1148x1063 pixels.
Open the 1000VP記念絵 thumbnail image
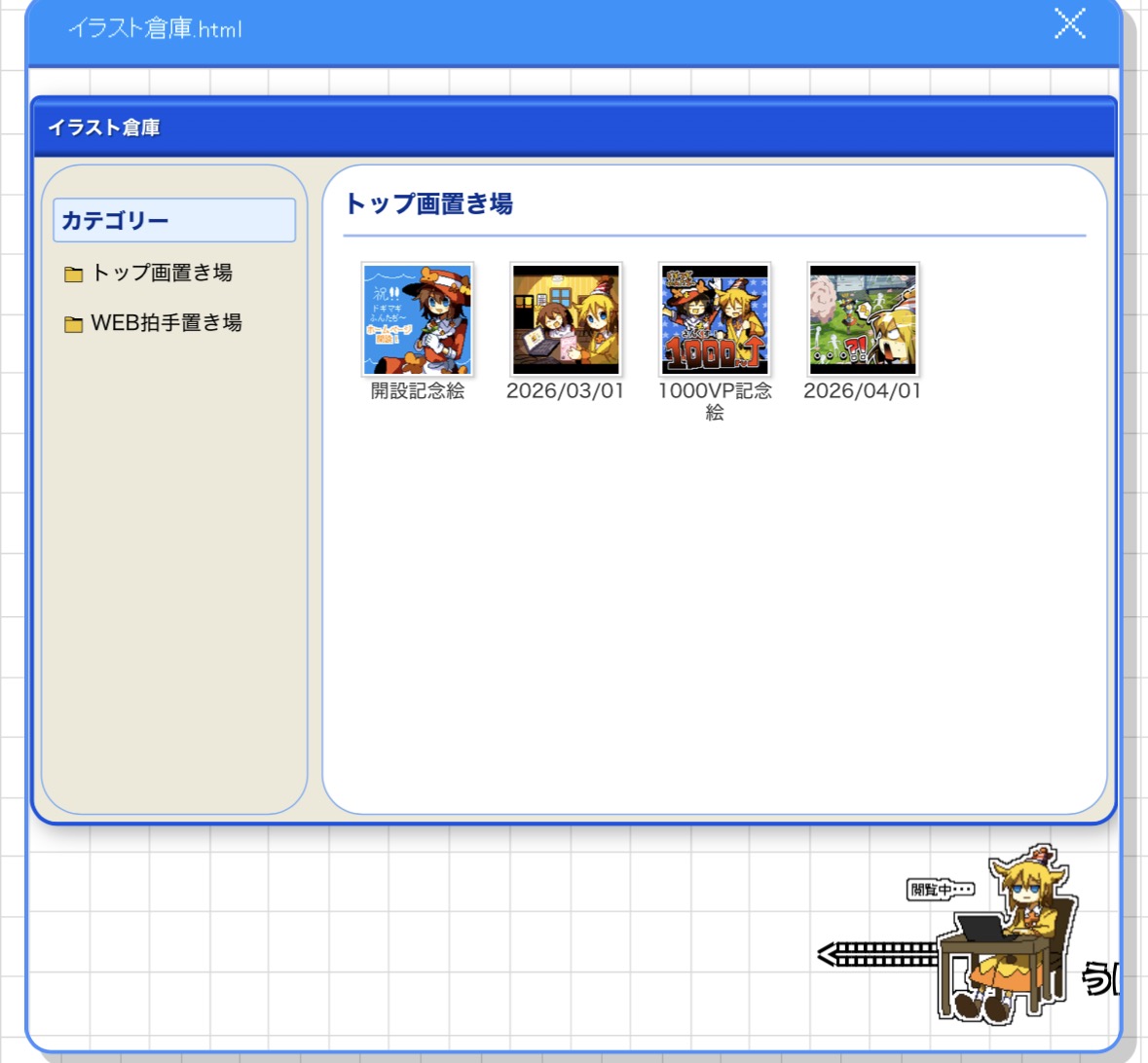[x=715, y=319]
